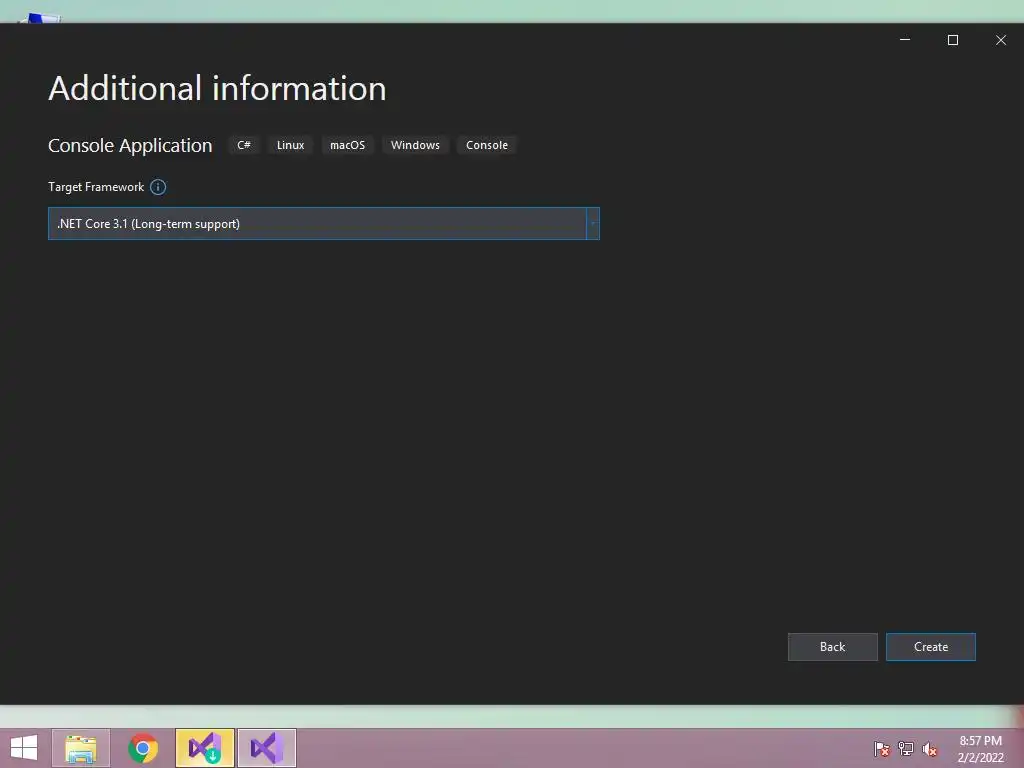Open File Explorer from taskbar
The width and height of the screenshot is (1024, 768).
point(81,748)
